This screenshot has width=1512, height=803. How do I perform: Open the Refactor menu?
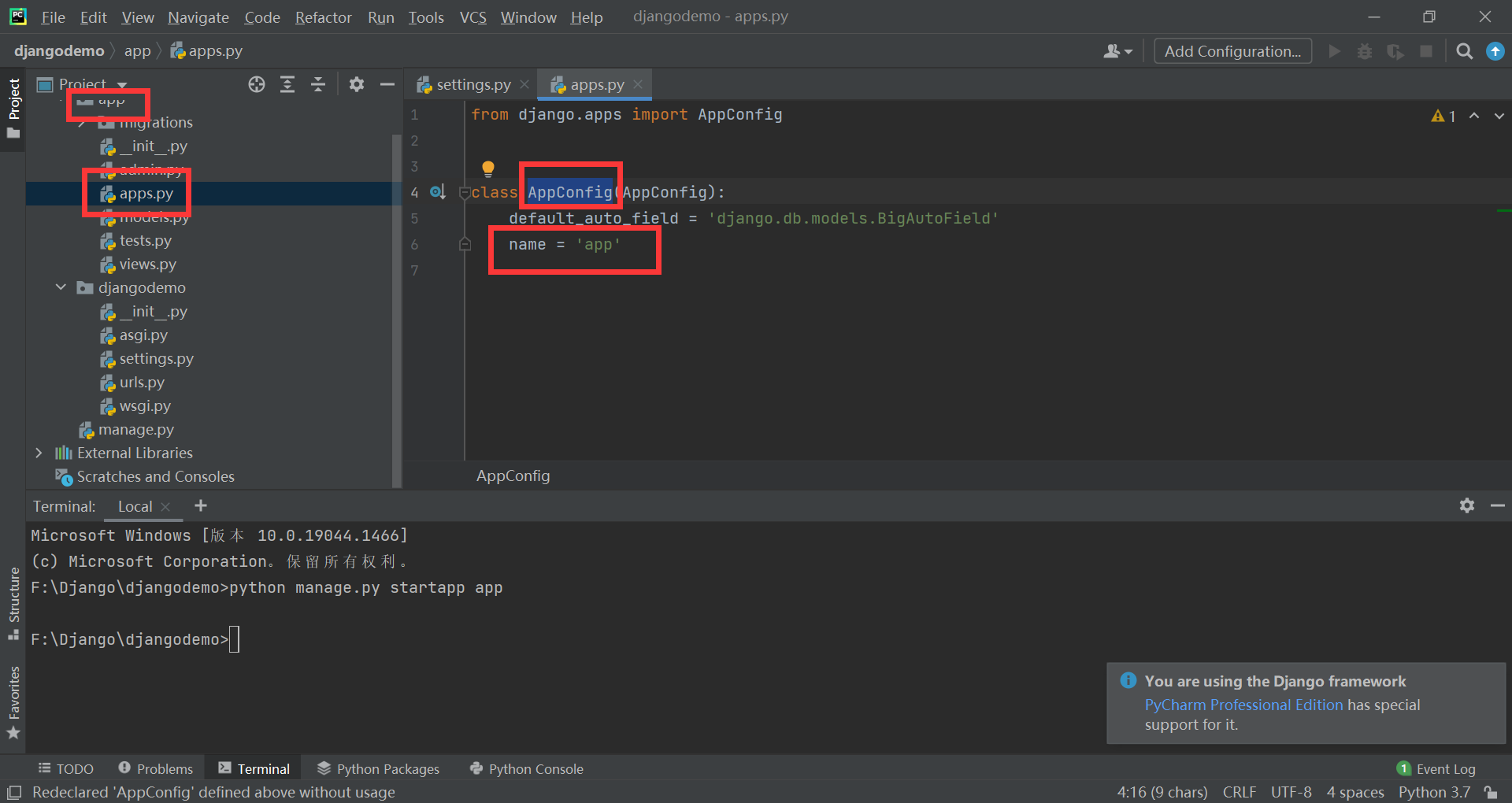pyautogui.click(x=323, y=17)
